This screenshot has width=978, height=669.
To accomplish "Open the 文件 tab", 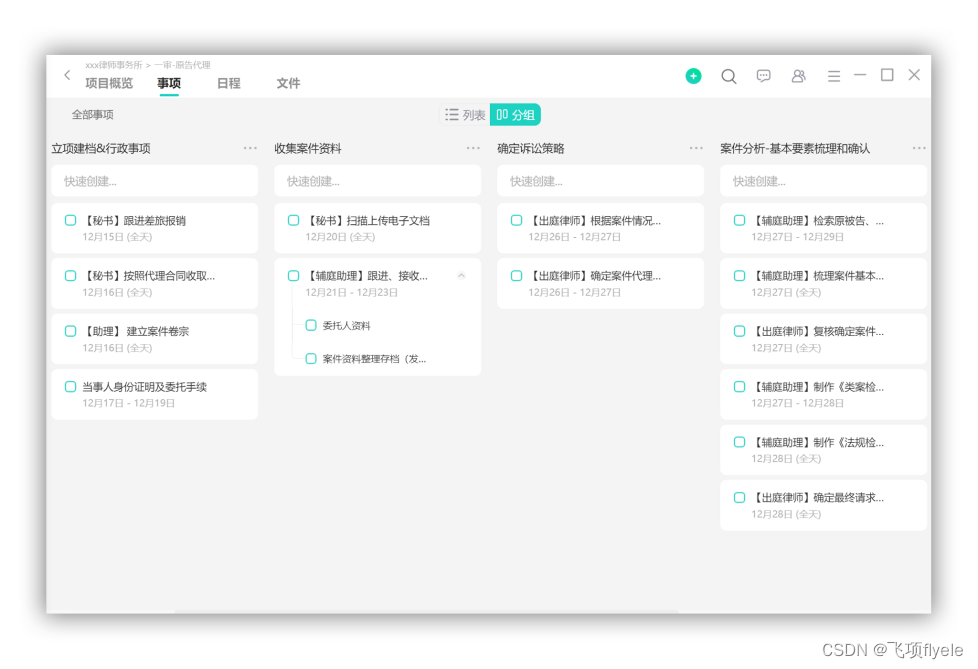I will pos(288,83).
